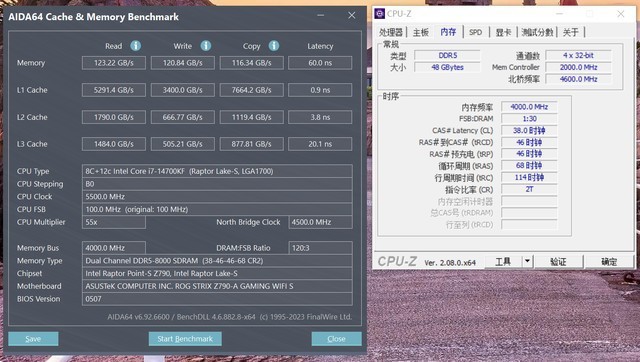640x362 pixels.
Task: Click DRAM:FSB Ratio 120:3 field
Action: coord(320,248)
